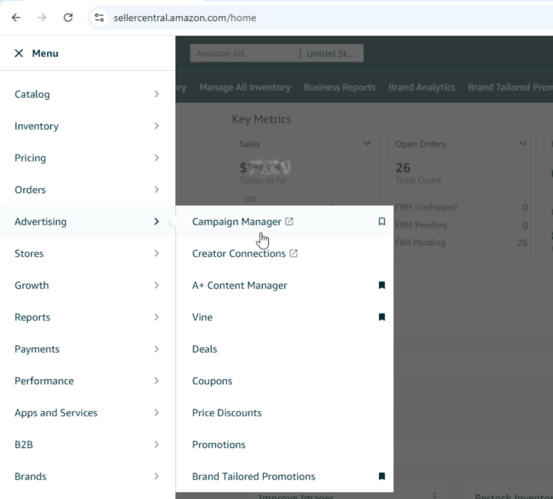Open the Deals link
The width and height of the screenshot is (553, 499).
(205, 349)
